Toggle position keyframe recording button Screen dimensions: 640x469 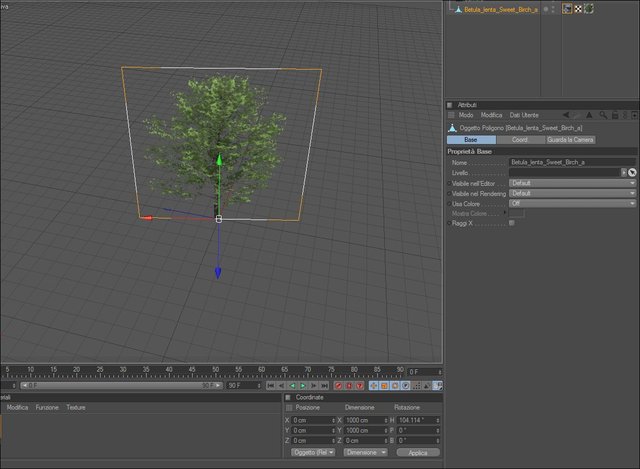373,385
